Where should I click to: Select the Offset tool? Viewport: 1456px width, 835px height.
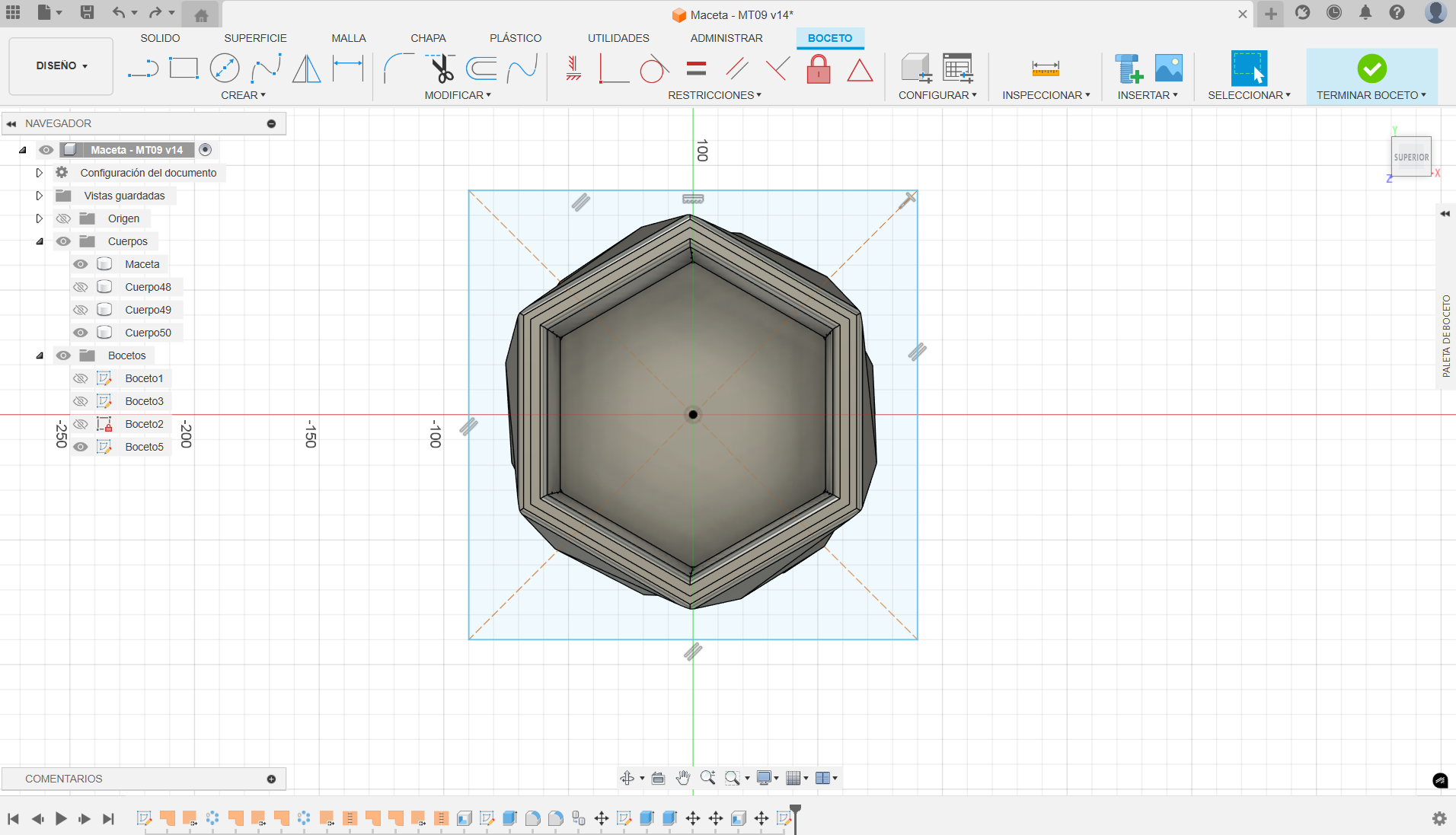(x=481, y=69)
